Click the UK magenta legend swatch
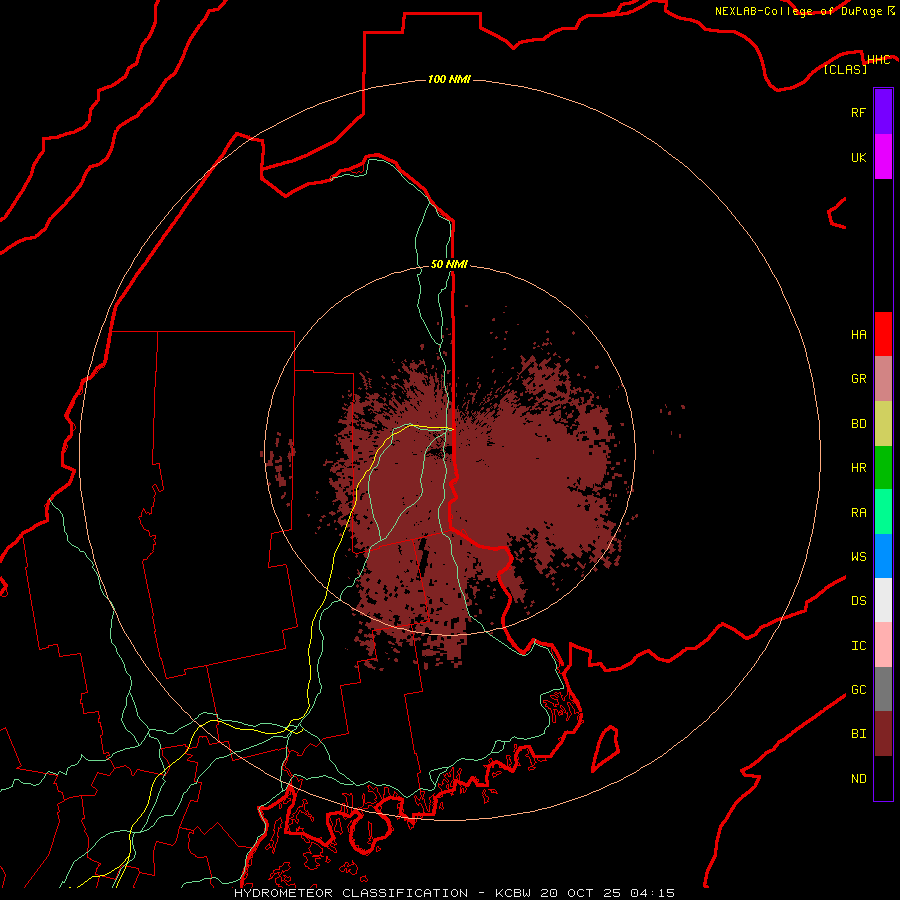The image size is (900, 900). 883,157
